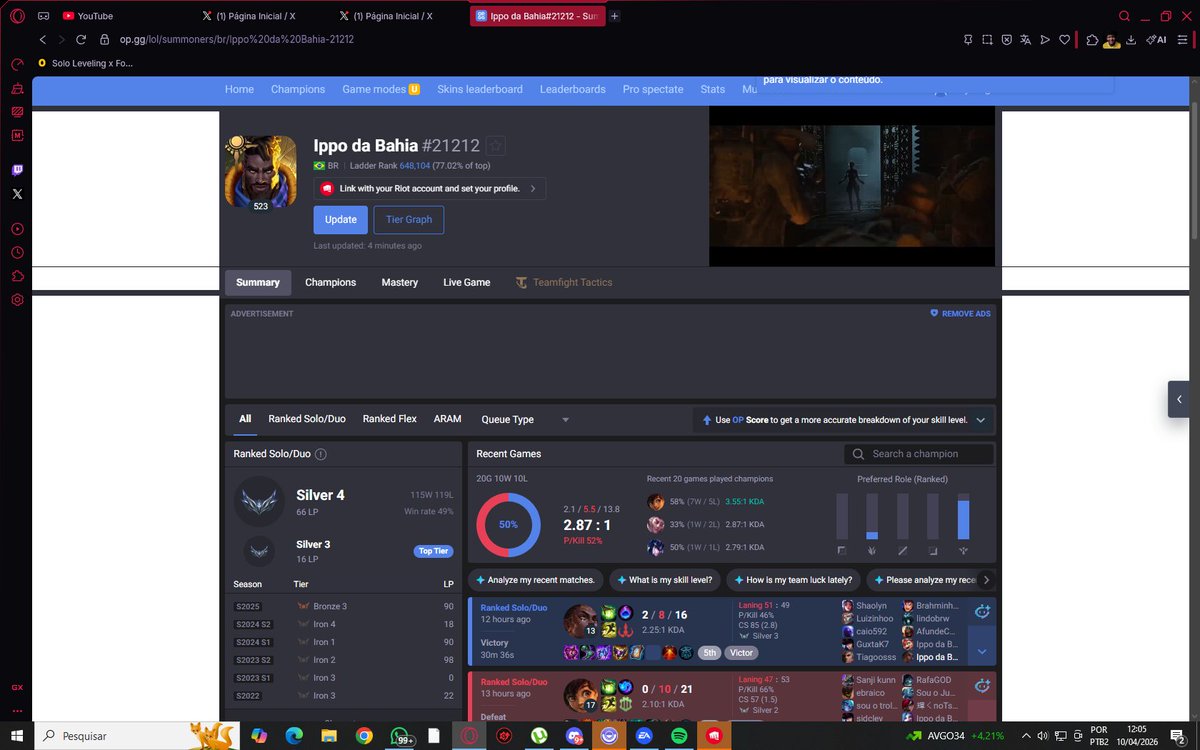Select the Mastery profile tab
1200x750 pixels.
coord(399,282)
